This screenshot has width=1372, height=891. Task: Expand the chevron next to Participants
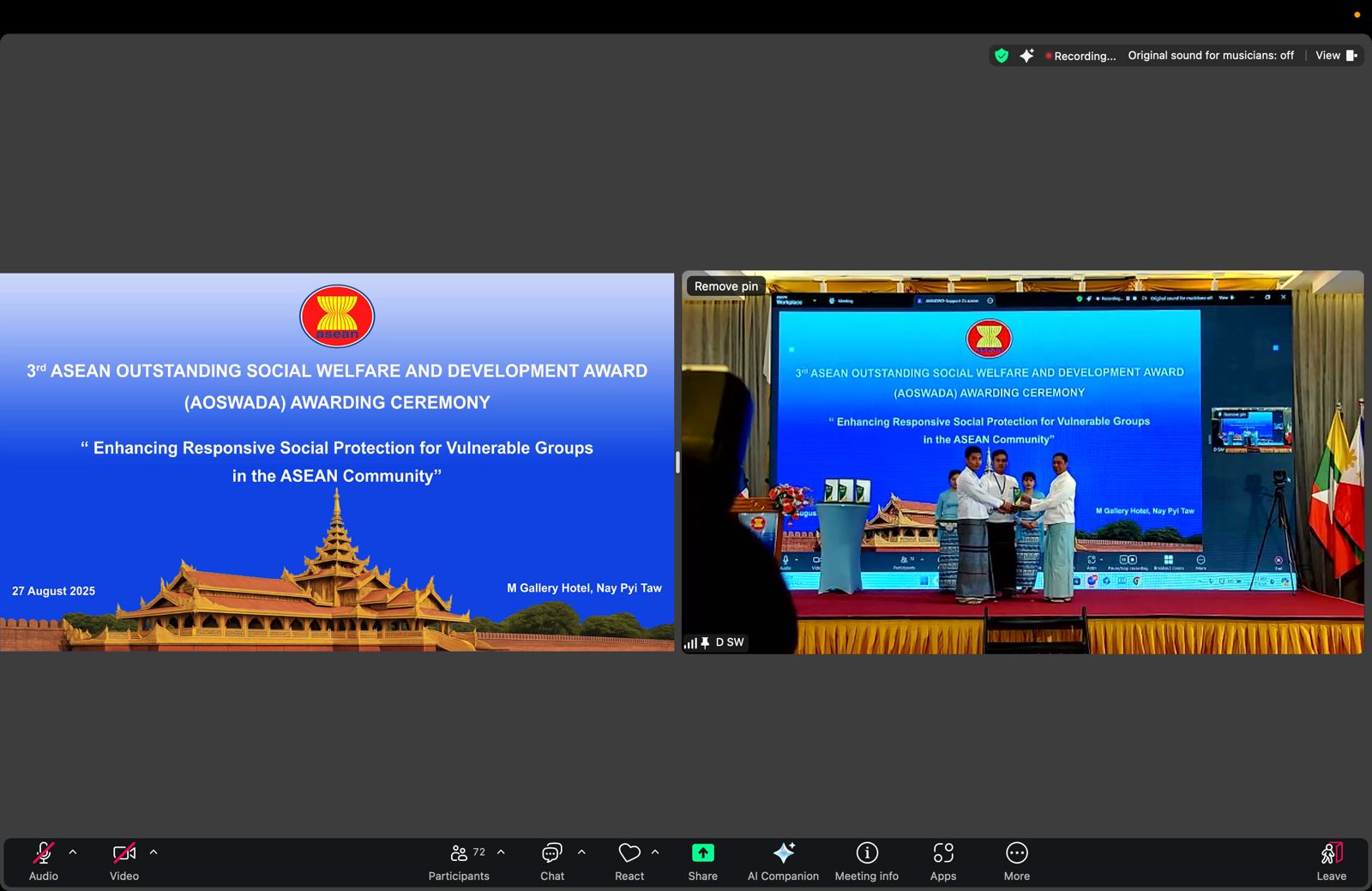[501, 852]
